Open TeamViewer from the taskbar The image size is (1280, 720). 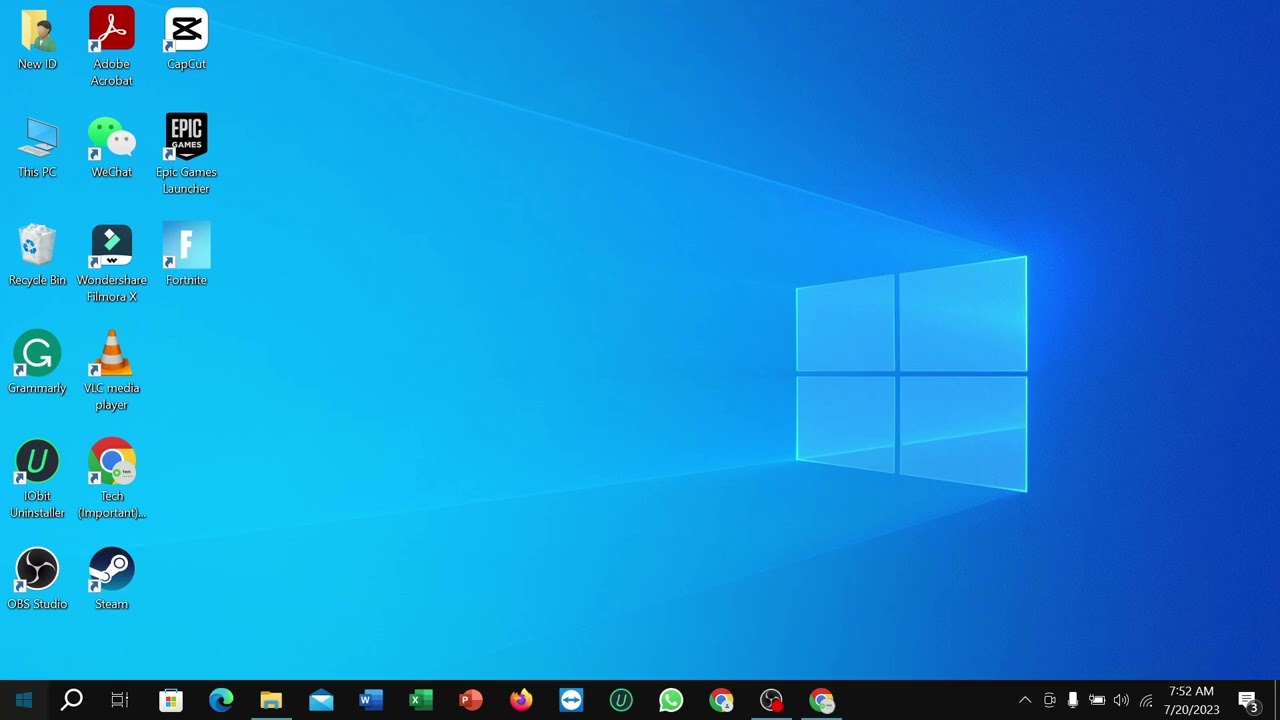[571, 700]
